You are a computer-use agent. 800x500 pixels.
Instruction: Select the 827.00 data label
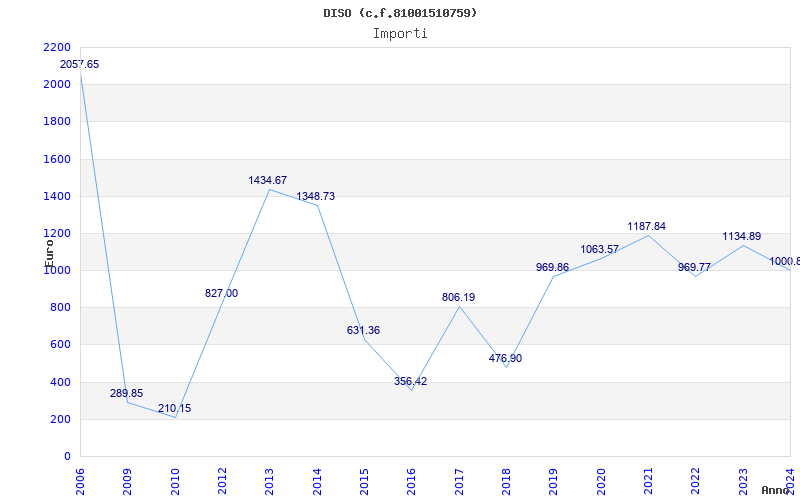(x=221, y=293)
